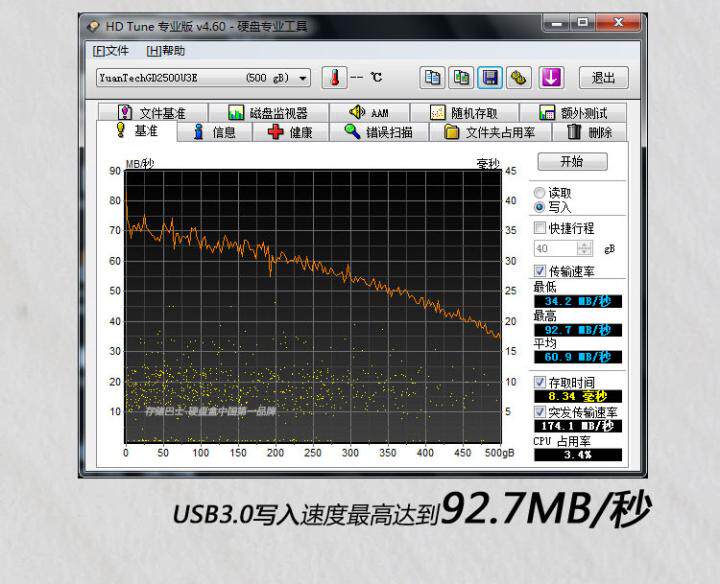Toggle the 传输速率 checkbox
The height and width of the screenshot is (584, 720).
click(540, 271)
